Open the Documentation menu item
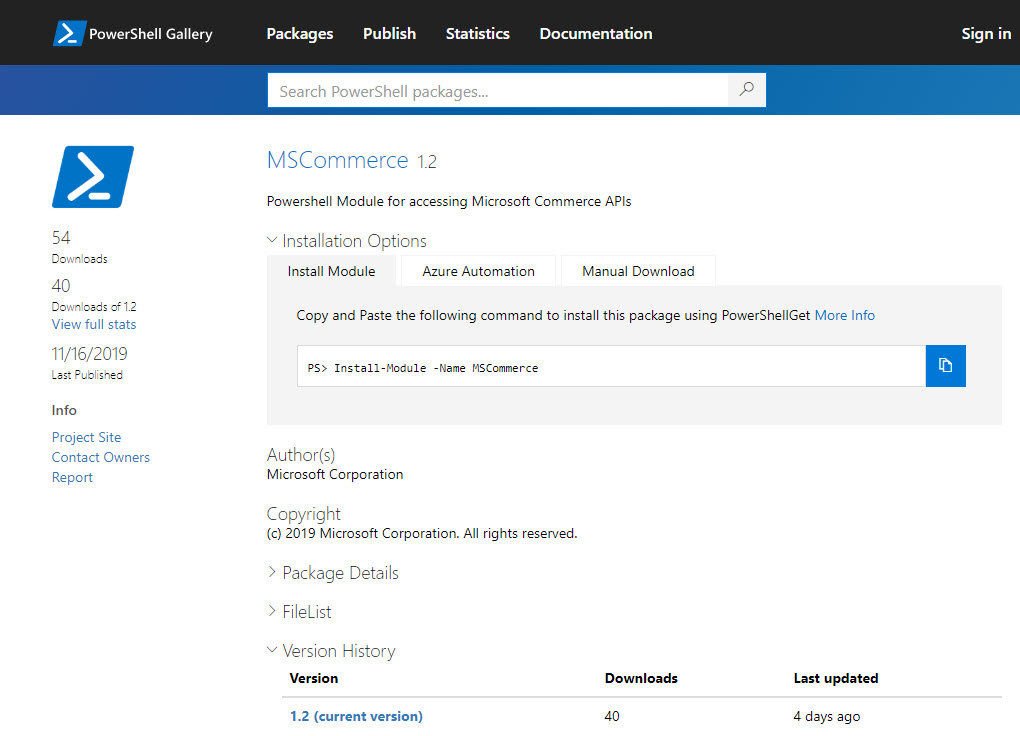Image resolution: width=1020 pixels, height=736 pixels. (x=596, y=34)
